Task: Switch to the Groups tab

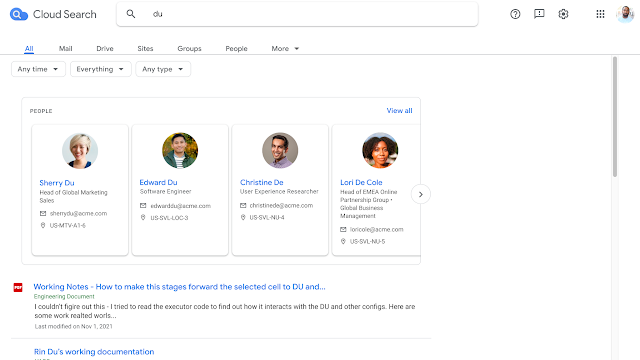Action: 189,49
